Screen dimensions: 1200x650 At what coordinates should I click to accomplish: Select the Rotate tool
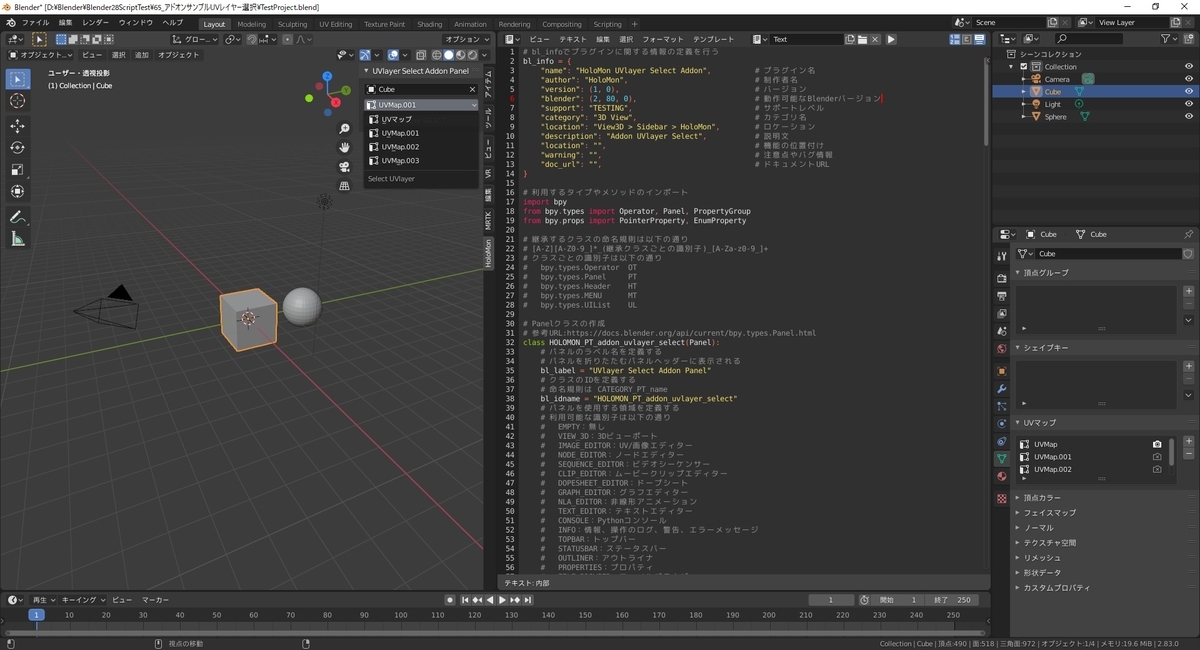[17, 148]
